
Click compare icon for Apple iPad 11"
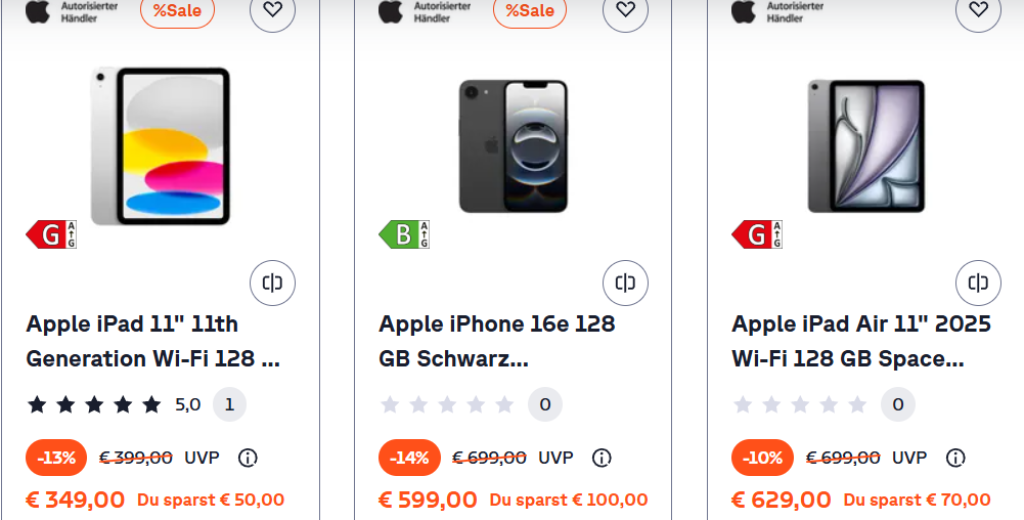(x=272, y=283)
